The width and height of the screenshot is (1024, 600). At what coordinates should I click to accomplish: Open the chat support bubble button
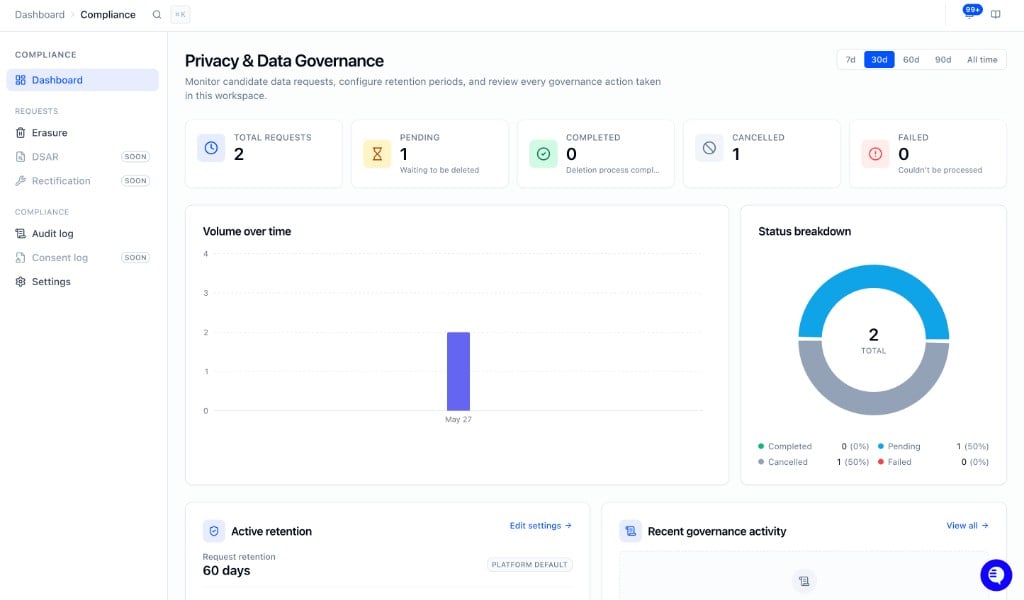996,575
